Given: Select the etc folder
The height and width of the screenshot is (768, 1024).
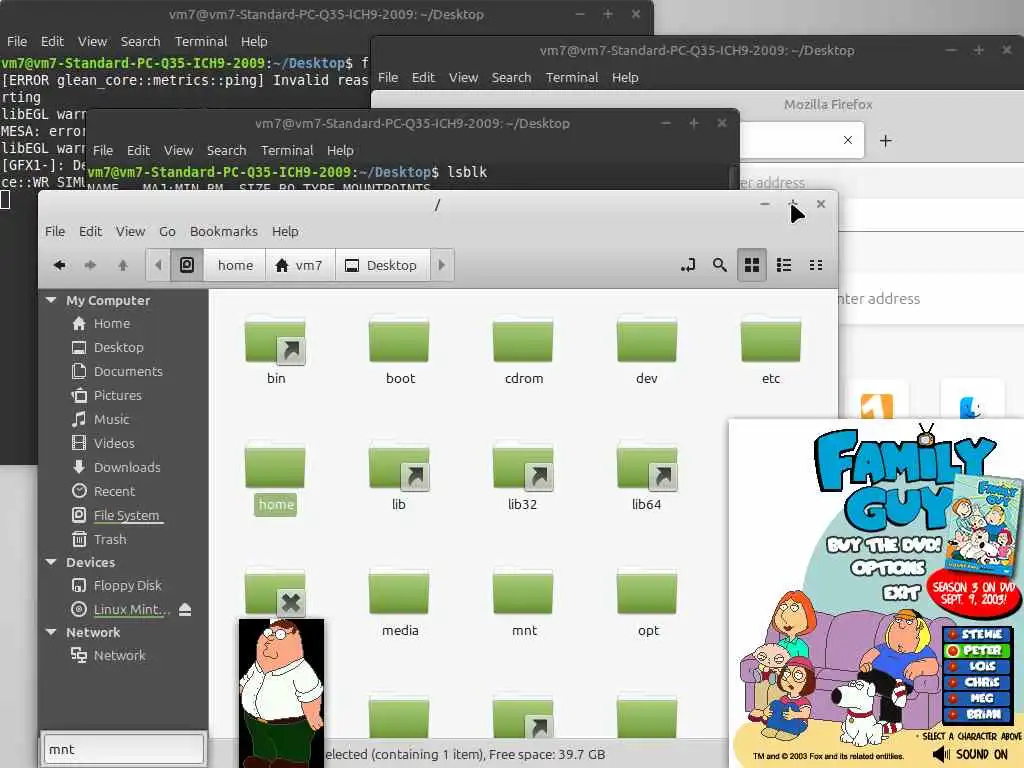Looking at the screenshot, I should coord(771,351).
